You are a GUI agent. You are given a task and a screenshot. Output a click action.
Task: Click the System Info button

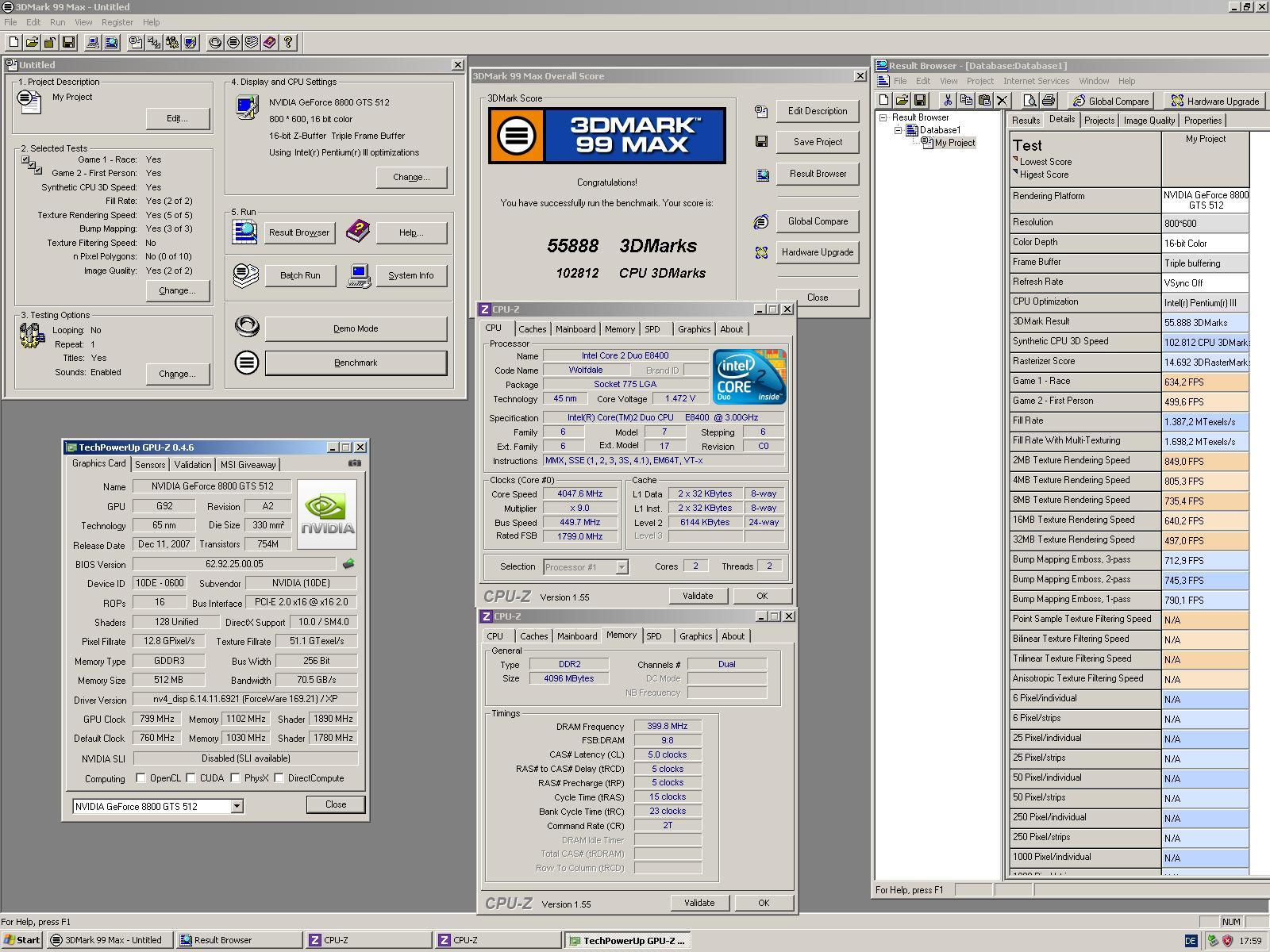[x=410, y=275]
